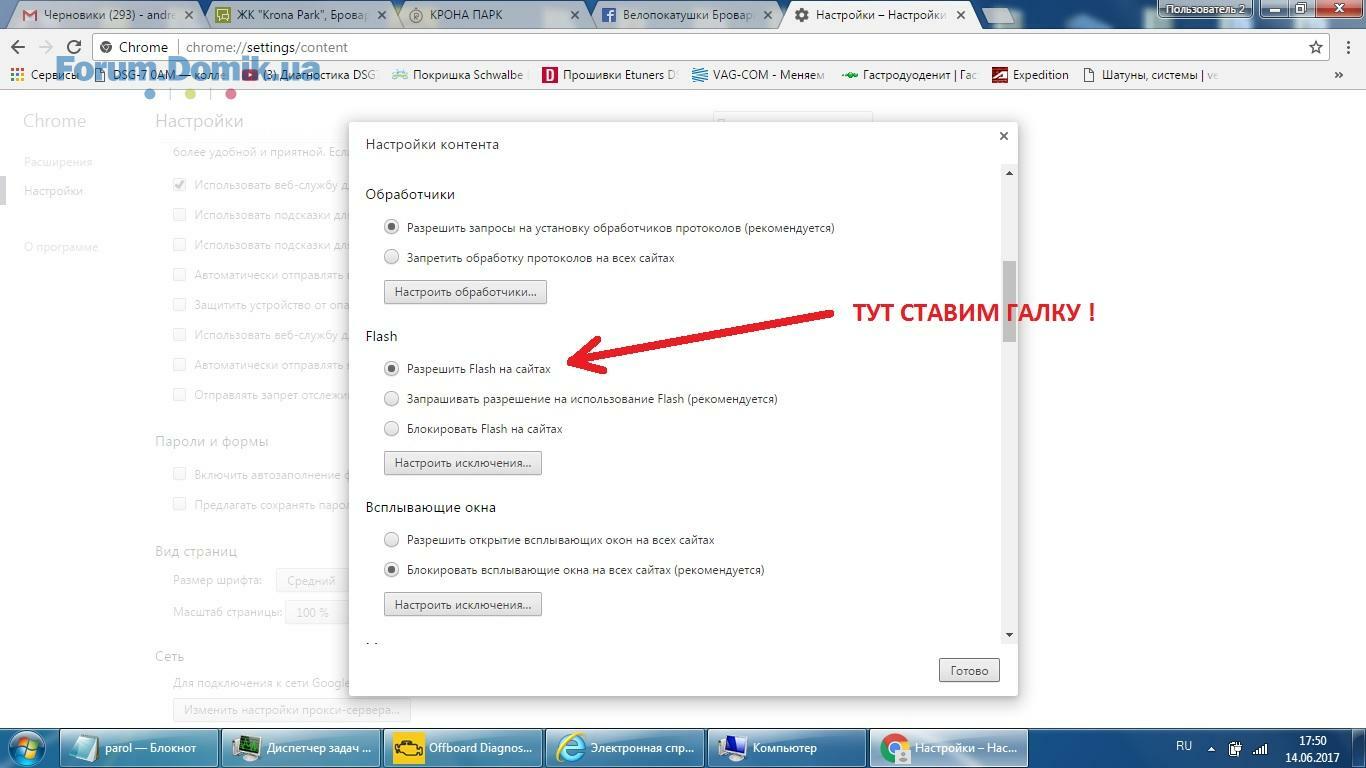
Task: Toggle Включить автозаполнение checkbox
Action: 179,474
